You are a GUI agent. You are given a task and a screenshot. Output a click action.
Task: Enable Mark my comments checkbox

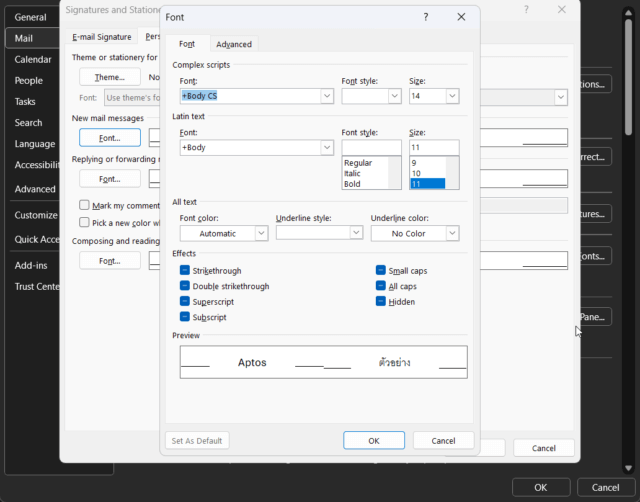(x=84, y=205)
